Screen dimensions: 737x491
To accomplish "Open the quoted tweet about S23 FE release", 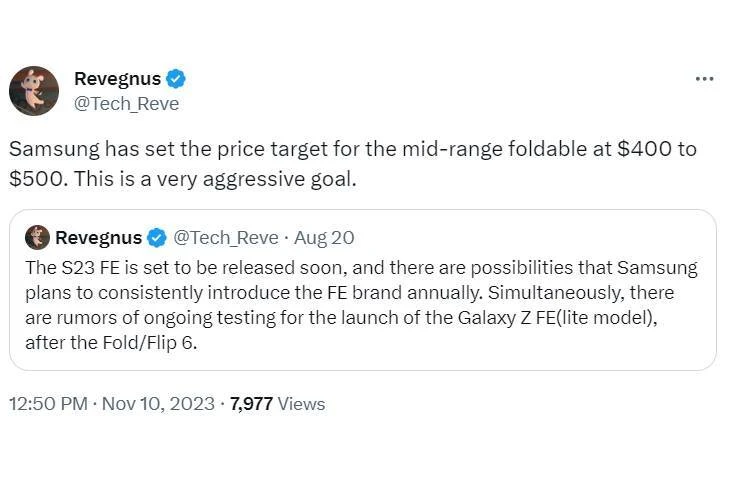I will 362,290.
